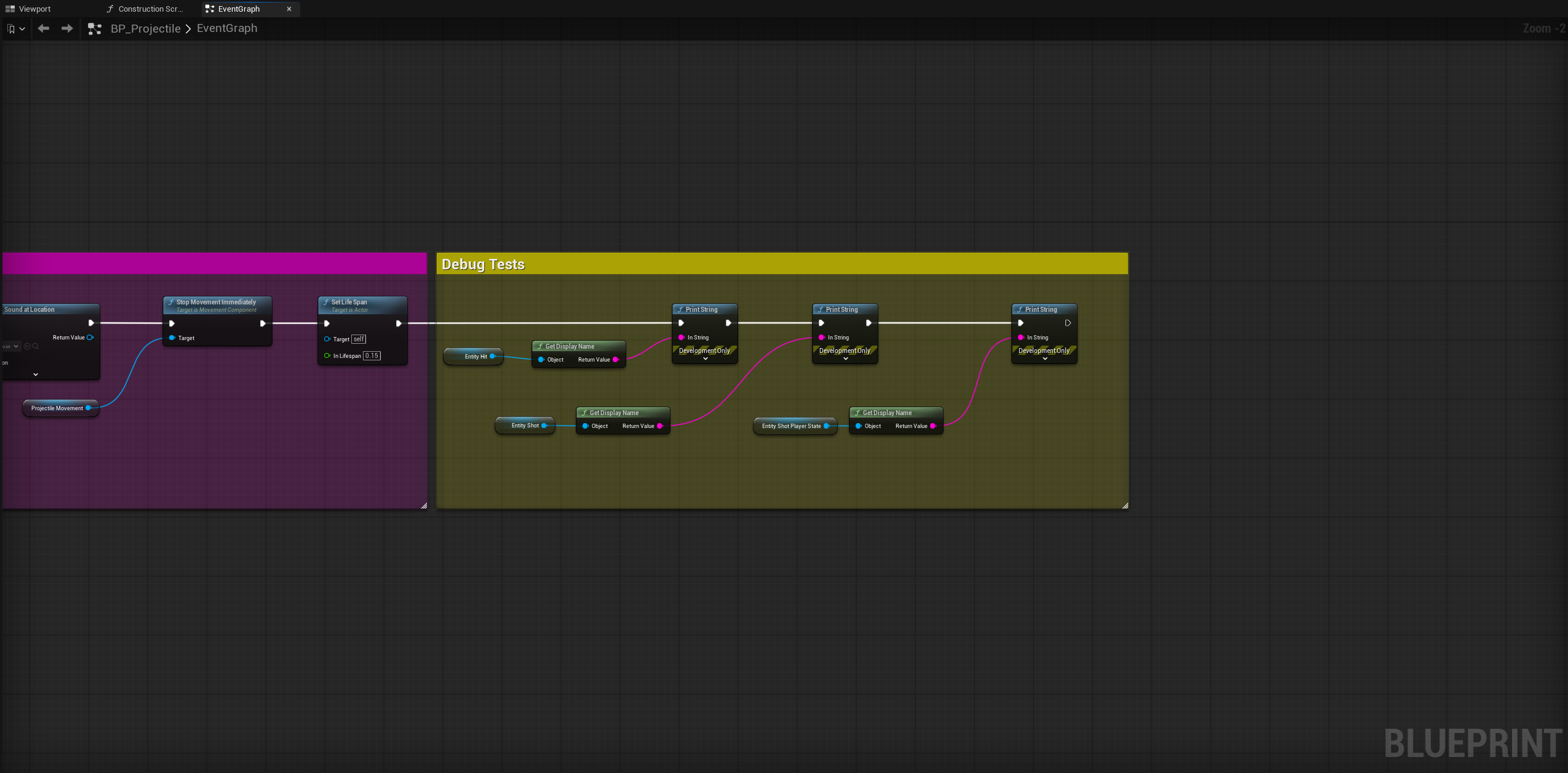This screenshot has width=1568, height=773.
Task: Click Object pin on Get Display Name after Entity Shot
Action: 586,426
